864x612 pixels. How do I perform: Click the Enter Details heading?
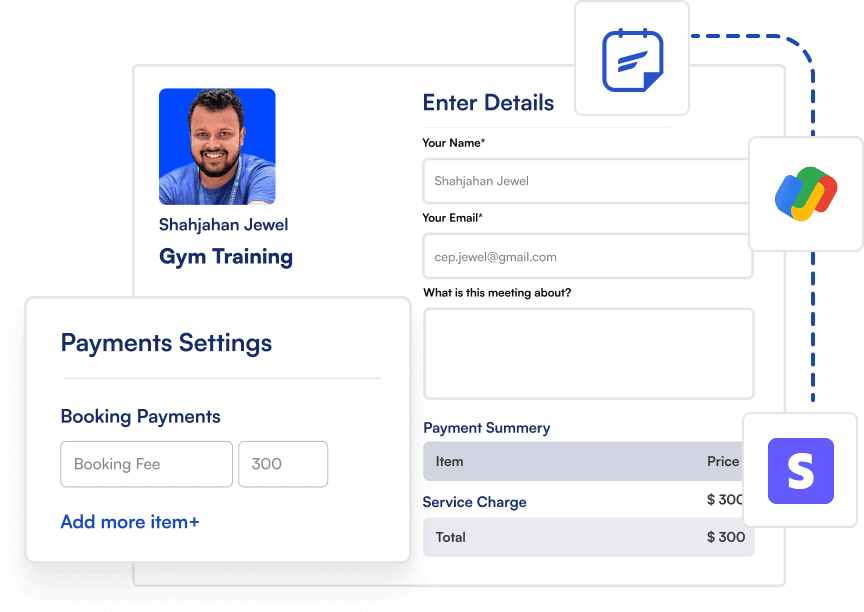[x=488, y=103]
